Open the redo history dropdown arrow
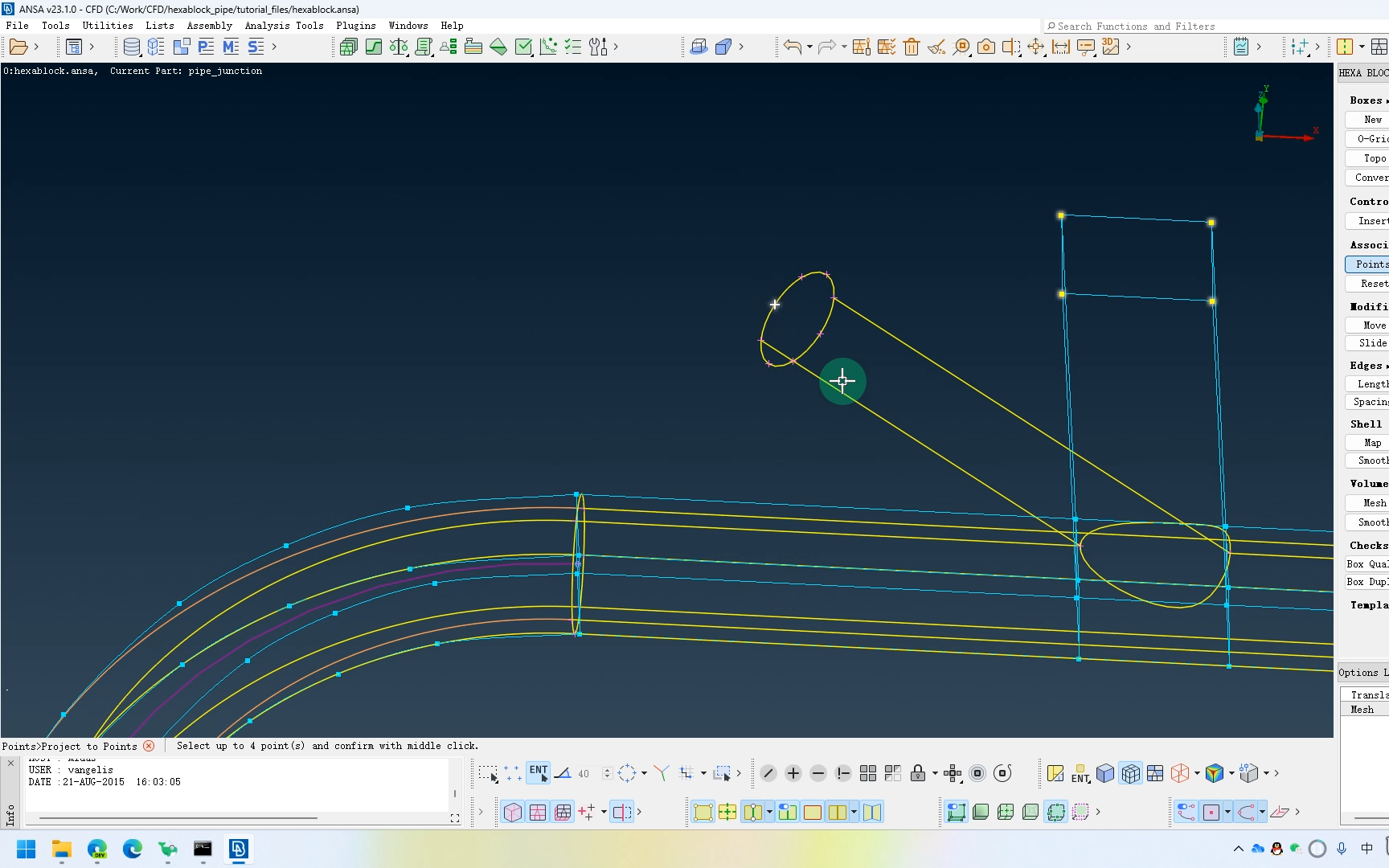The image size is (1389, 868). tap(844, 47)
